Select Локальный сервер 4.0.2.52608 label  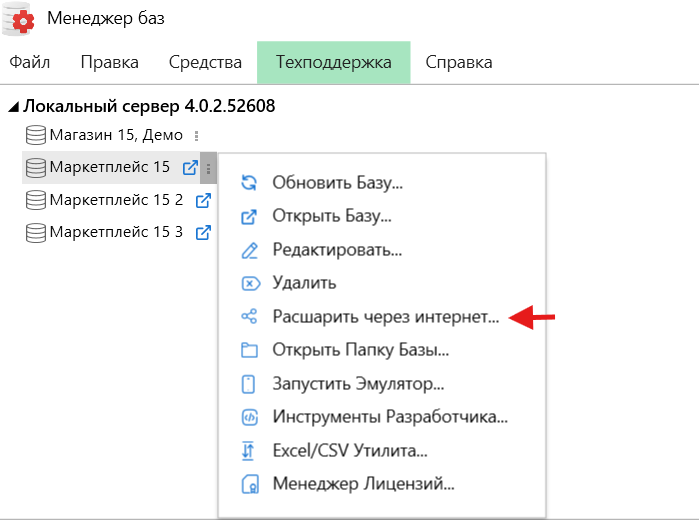(149, 106)
